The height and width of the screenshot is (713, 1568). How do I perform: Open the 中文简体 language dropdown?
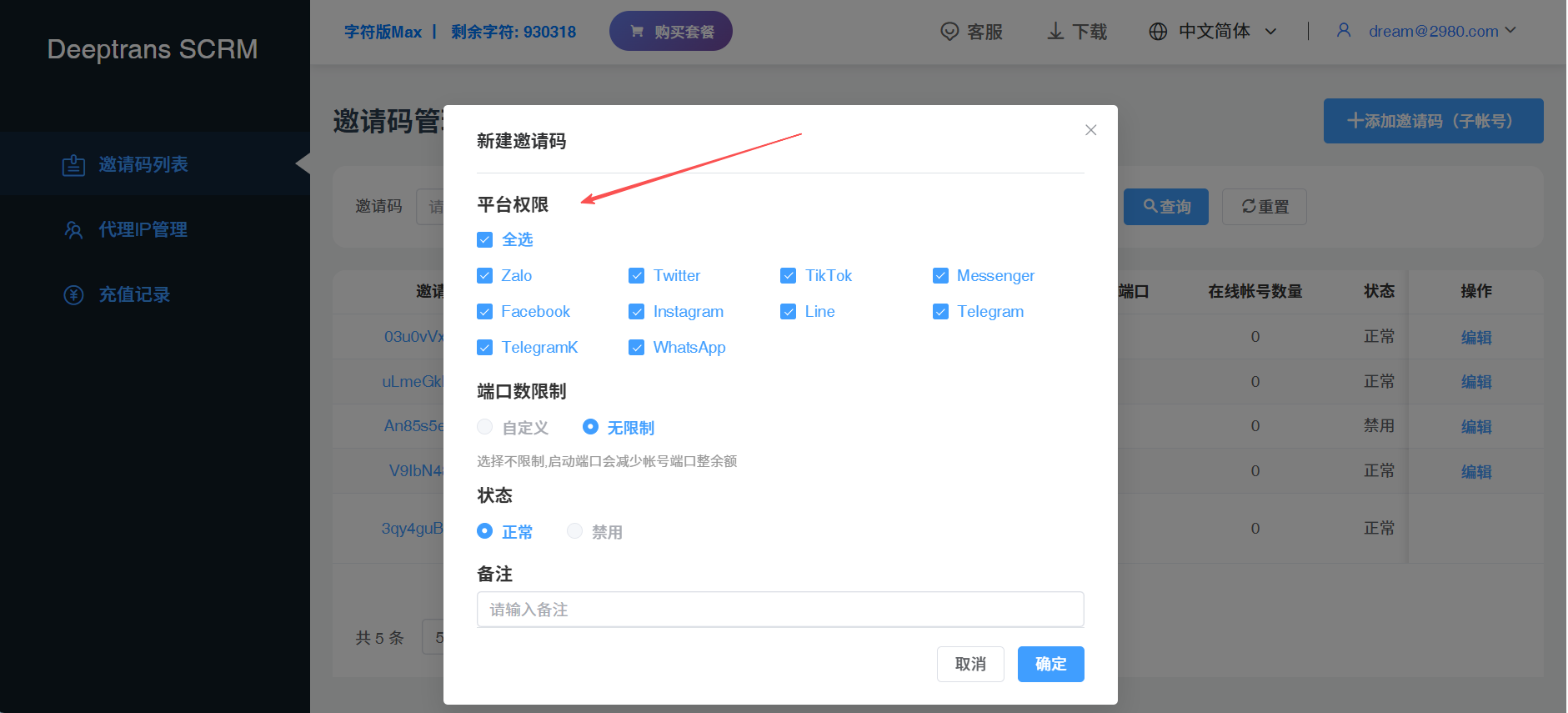[x=1213, y=32]
